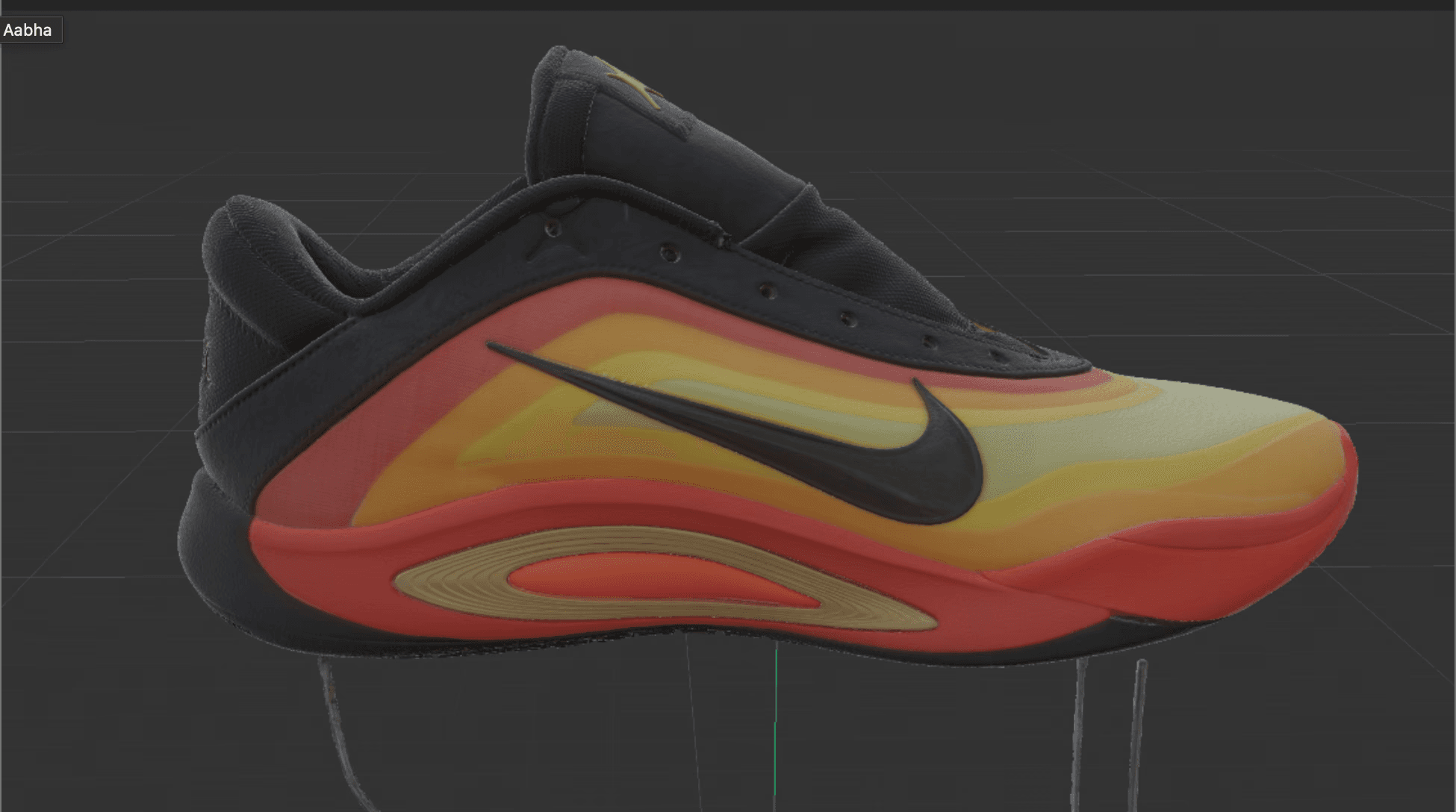Image resolution: width=1456 pixels, height=812 pixels.
Task: Click the gold star logo on tongue
Action: point(631,84)
